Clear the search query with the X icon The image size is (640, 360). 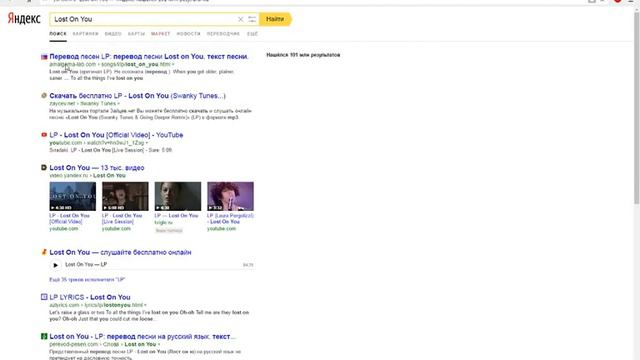240,19
